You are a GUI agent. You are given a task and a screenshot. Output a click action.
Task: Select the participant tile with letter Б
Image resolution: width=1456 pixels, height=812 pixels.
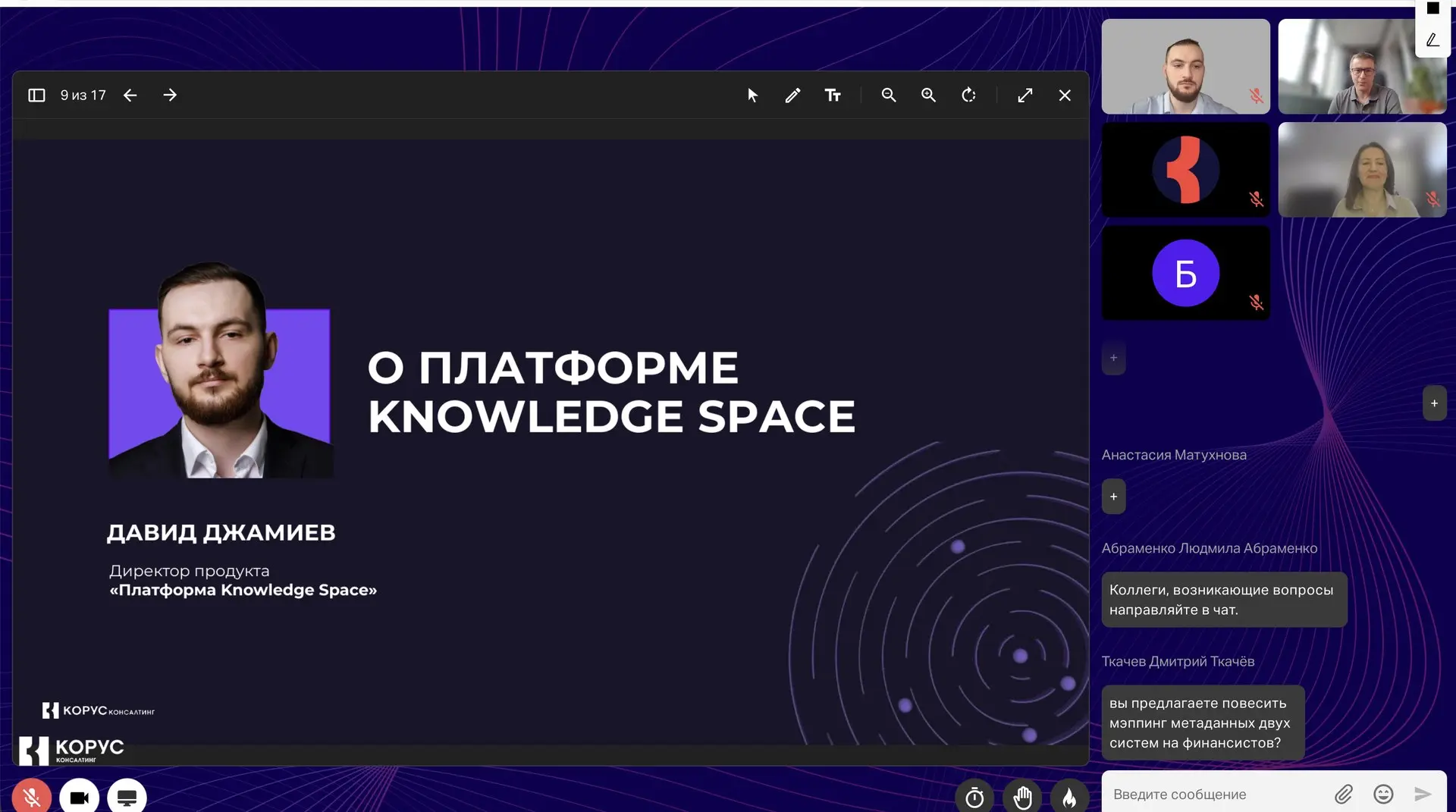coord(1185,273)
